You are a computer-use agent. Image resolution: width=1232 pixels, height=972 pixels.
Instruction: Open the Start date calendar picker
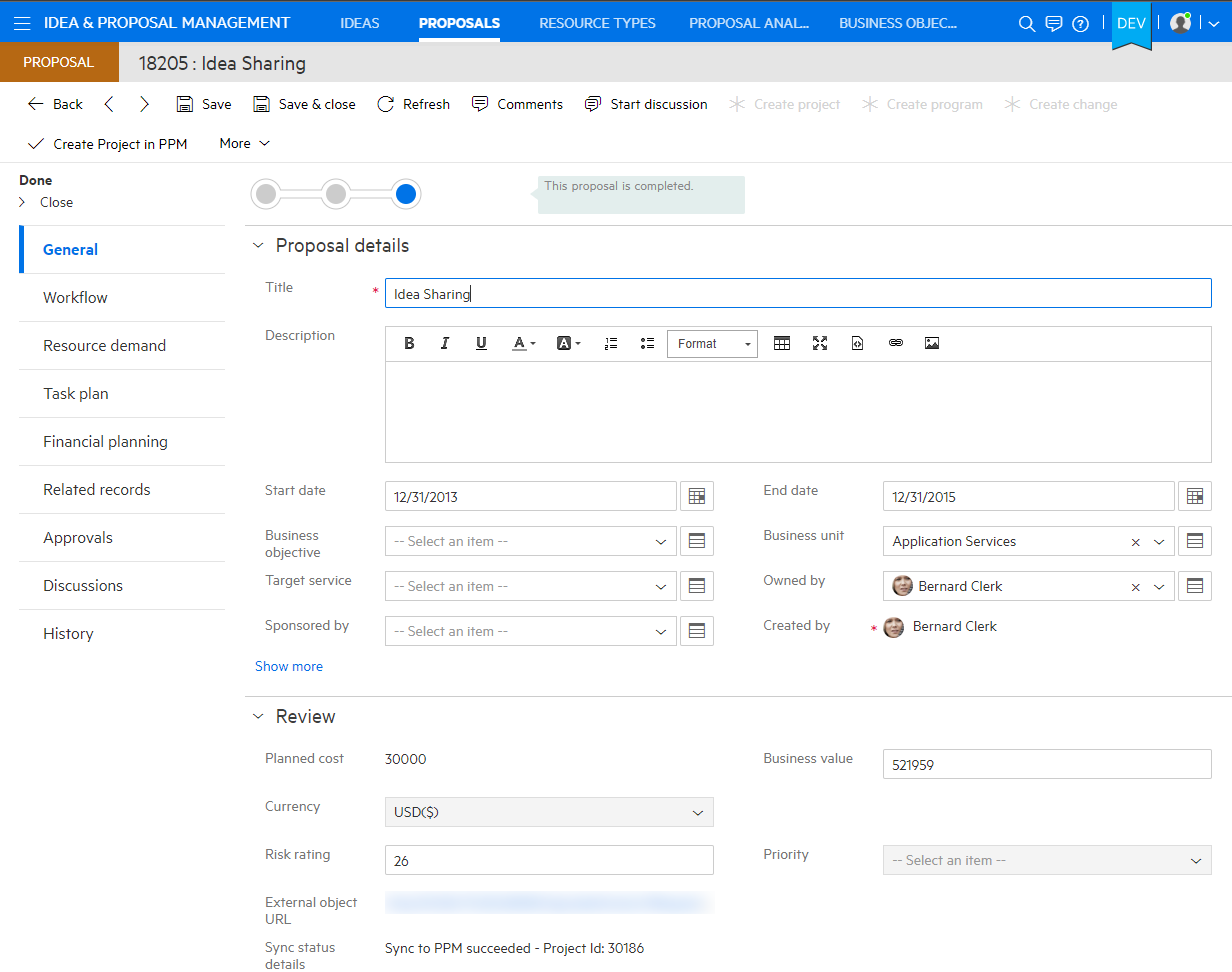click(x=696, y=496)
